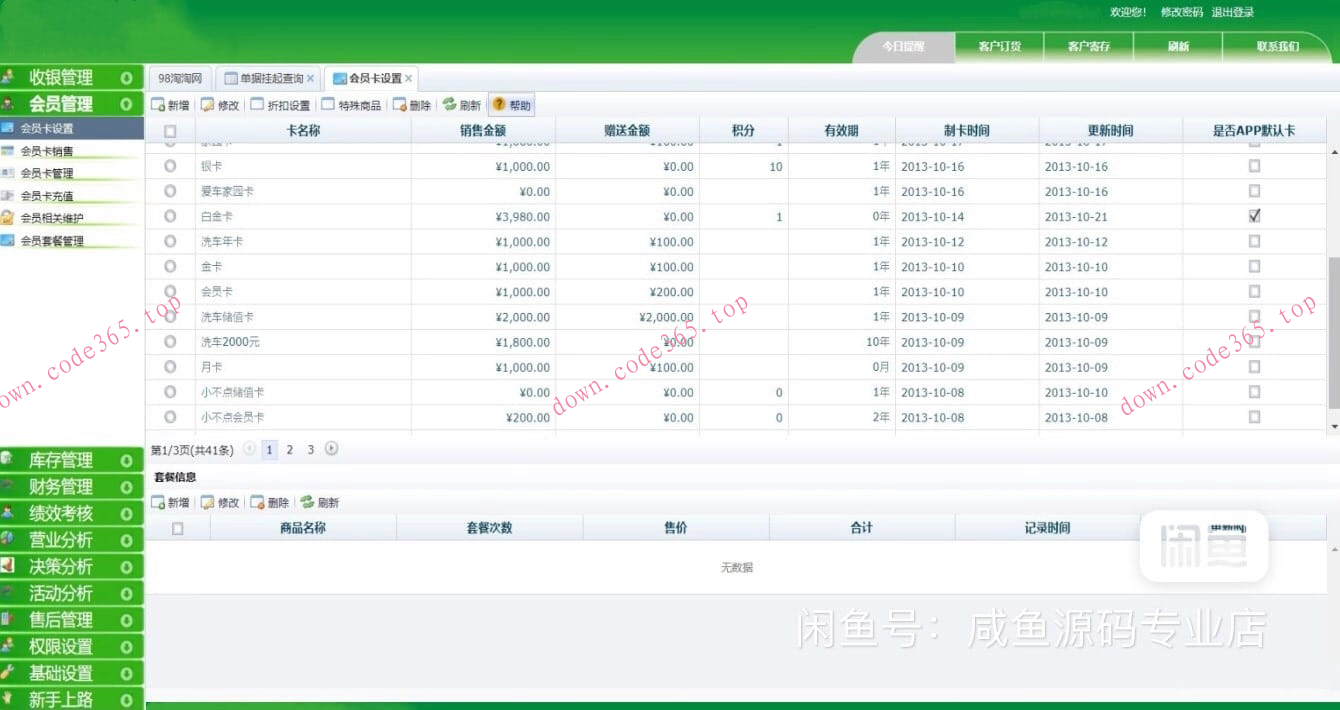This screenshot has width=1340, height=710.
Task: Select the radio button for 银卡
Action: tap(168, 166)
